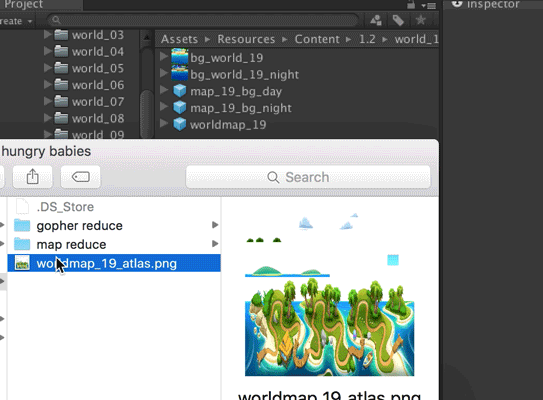Click the worldmap atlas preview image
Viewport: 543px width, 400px height.
click(x=329, y=294)
